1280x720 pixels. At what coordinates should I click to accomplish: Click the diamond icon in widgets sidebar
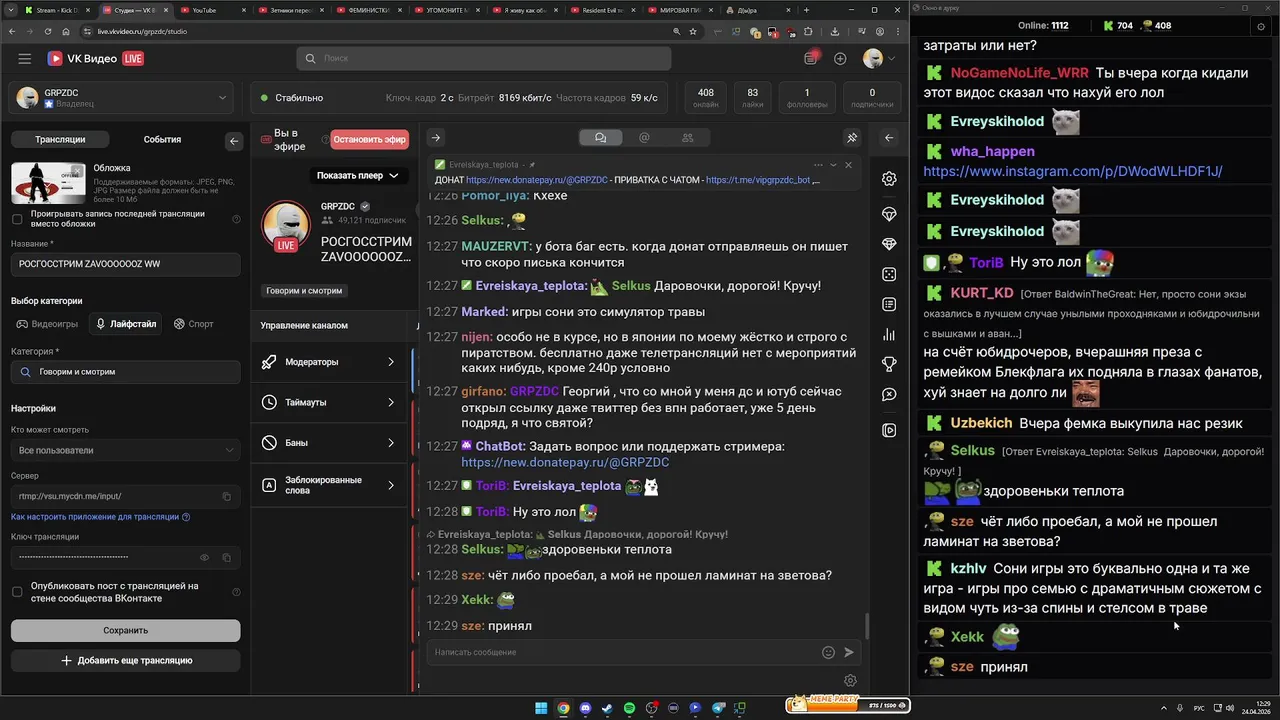(889, 244)
